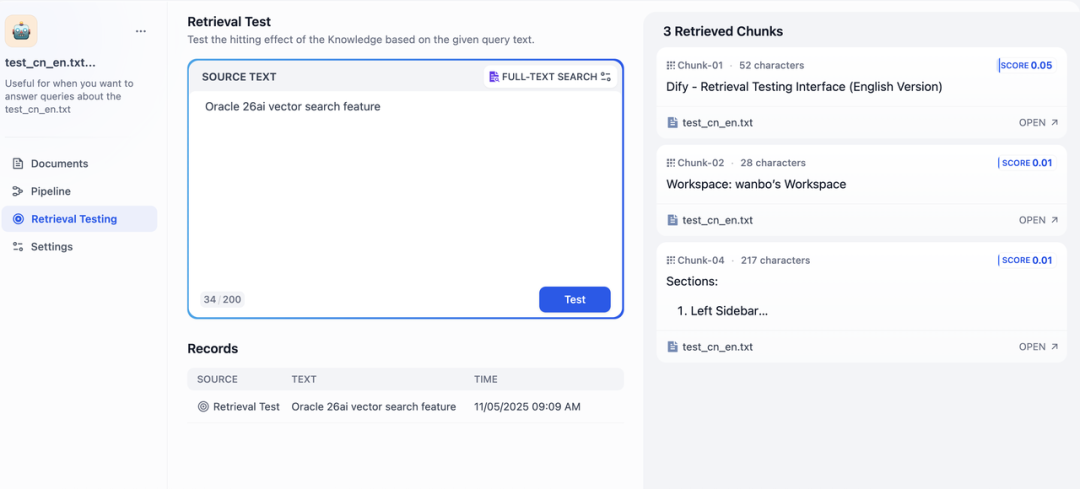Click the knowledge base robot avatar icon

[x=21, y=31]
